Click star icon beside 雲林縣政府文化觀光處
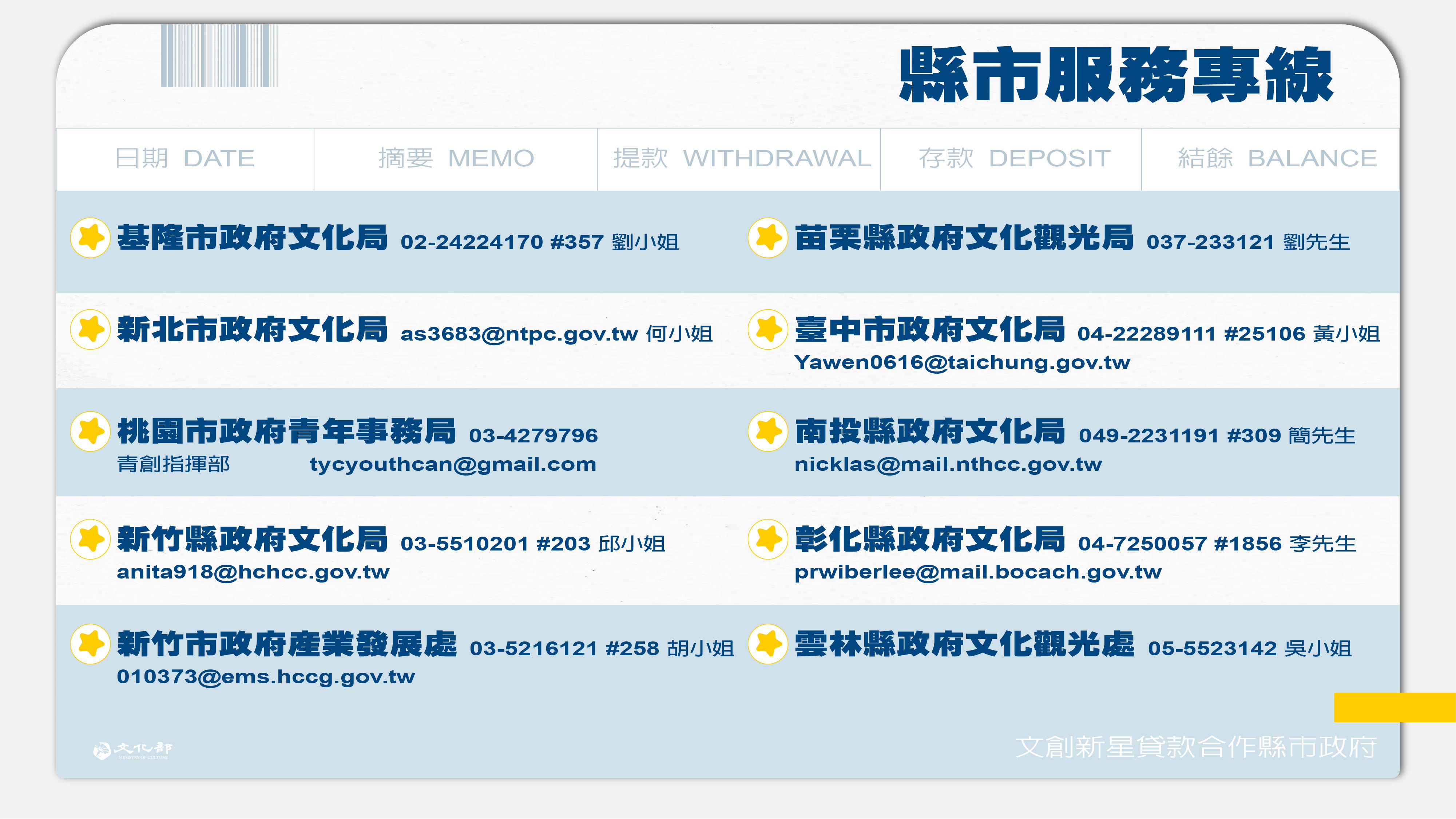The height and width of the screenshot is (819, 1456). point(767,644)
